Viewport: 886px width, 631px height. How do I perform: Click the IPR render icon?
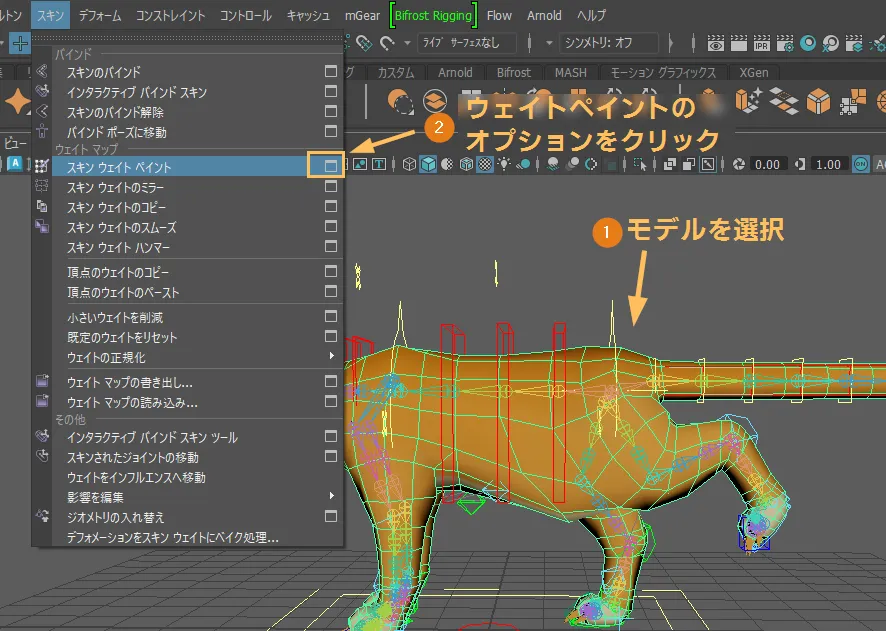tap(760, 44)
